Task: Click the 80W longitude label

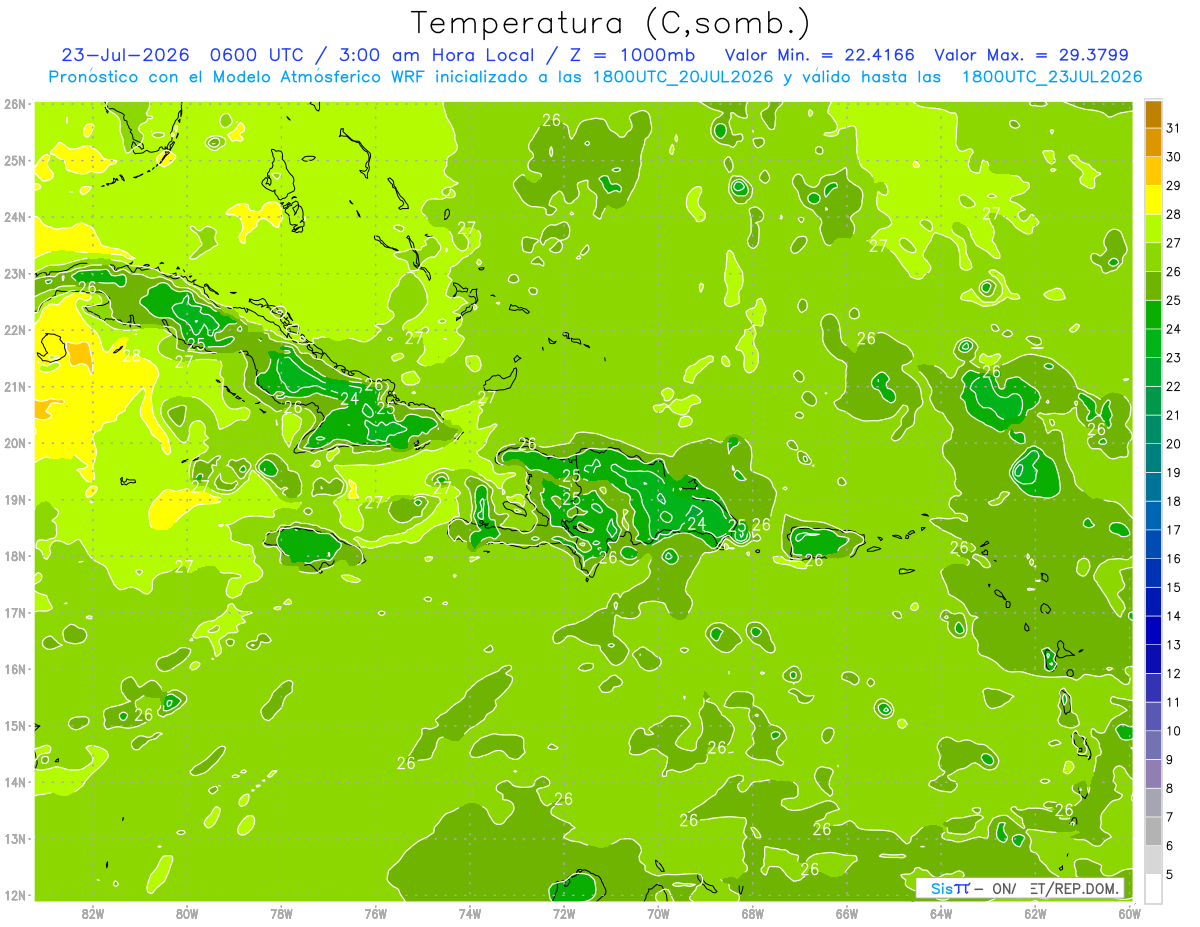Action: click(x=186, y=913)
